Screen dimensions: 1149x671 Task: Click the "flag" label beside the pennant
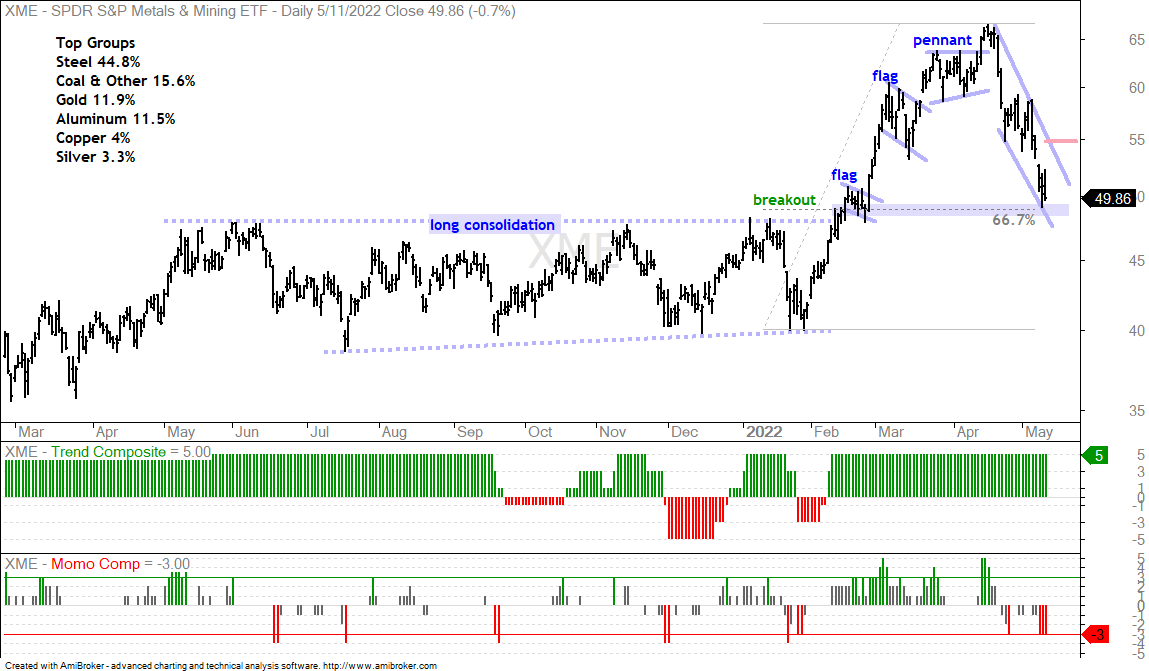click(x=885, y=75)
